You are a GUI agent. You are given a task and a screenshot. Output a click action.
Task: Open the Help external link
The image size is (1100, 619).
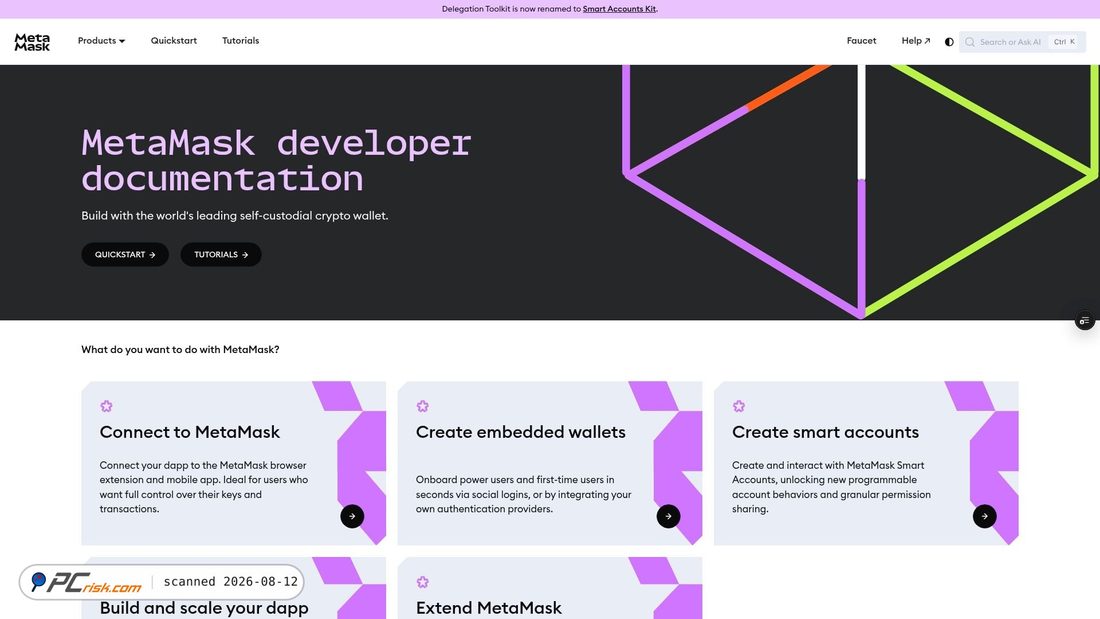pyautogui.click(x=915, y=41)
